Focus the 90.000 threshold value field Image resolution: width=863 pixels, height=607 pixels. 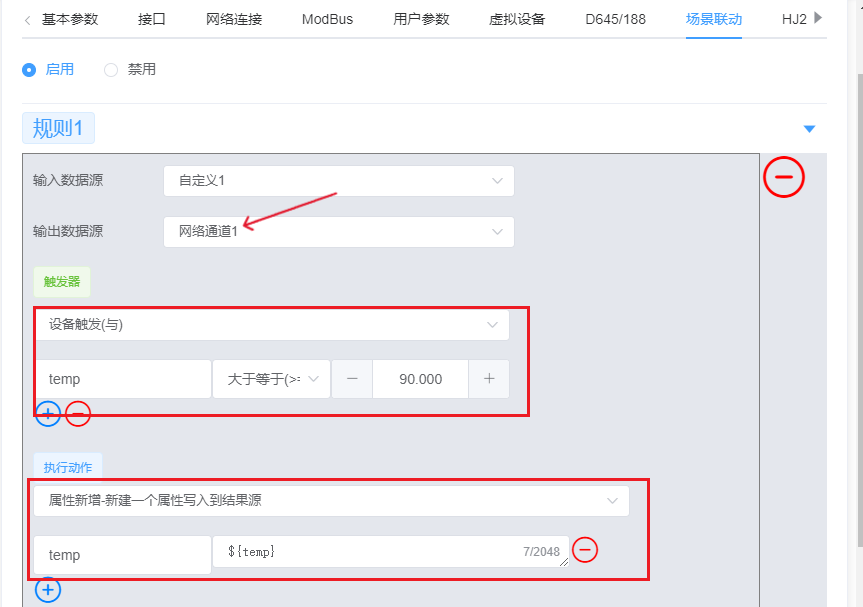click(x=420, y=379)
